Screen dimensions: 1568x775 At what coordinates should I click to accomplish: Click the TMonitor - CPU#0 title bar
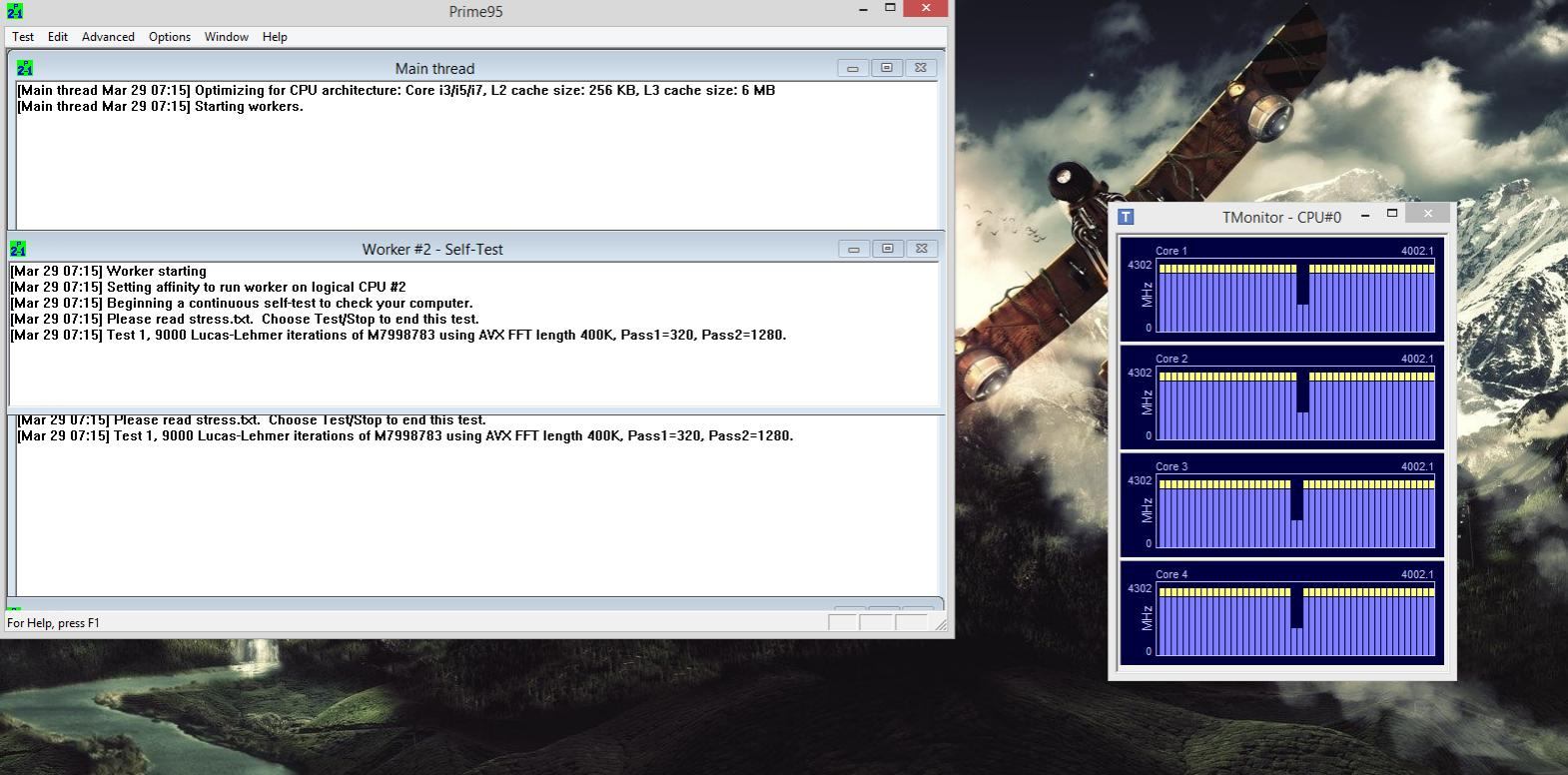(x=1281, y=217)
